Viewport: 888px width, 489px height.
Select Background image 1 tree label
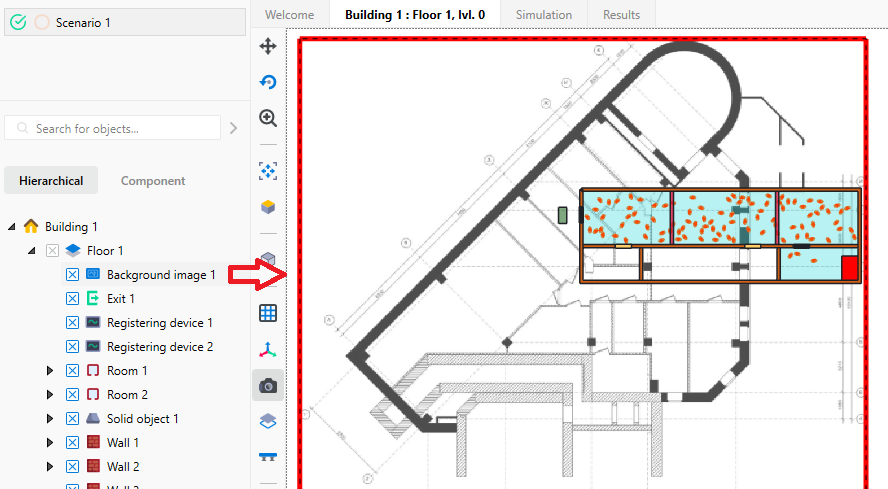[161, 275]
